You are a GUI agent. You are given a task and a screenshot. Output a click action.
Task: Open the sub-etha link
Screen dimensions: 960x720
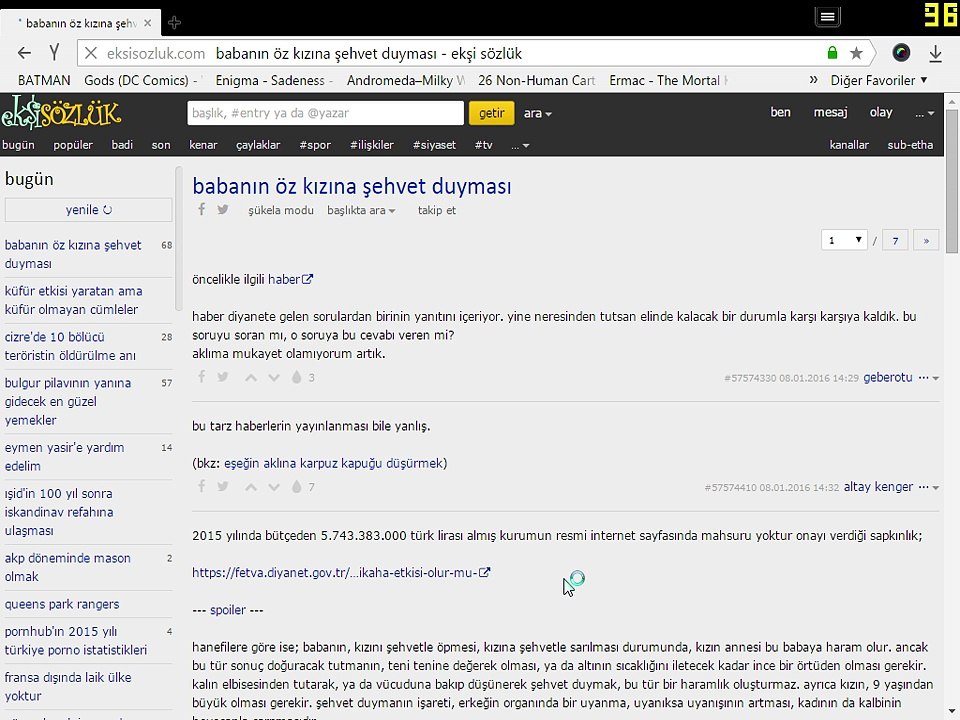[x=910, y=145]
